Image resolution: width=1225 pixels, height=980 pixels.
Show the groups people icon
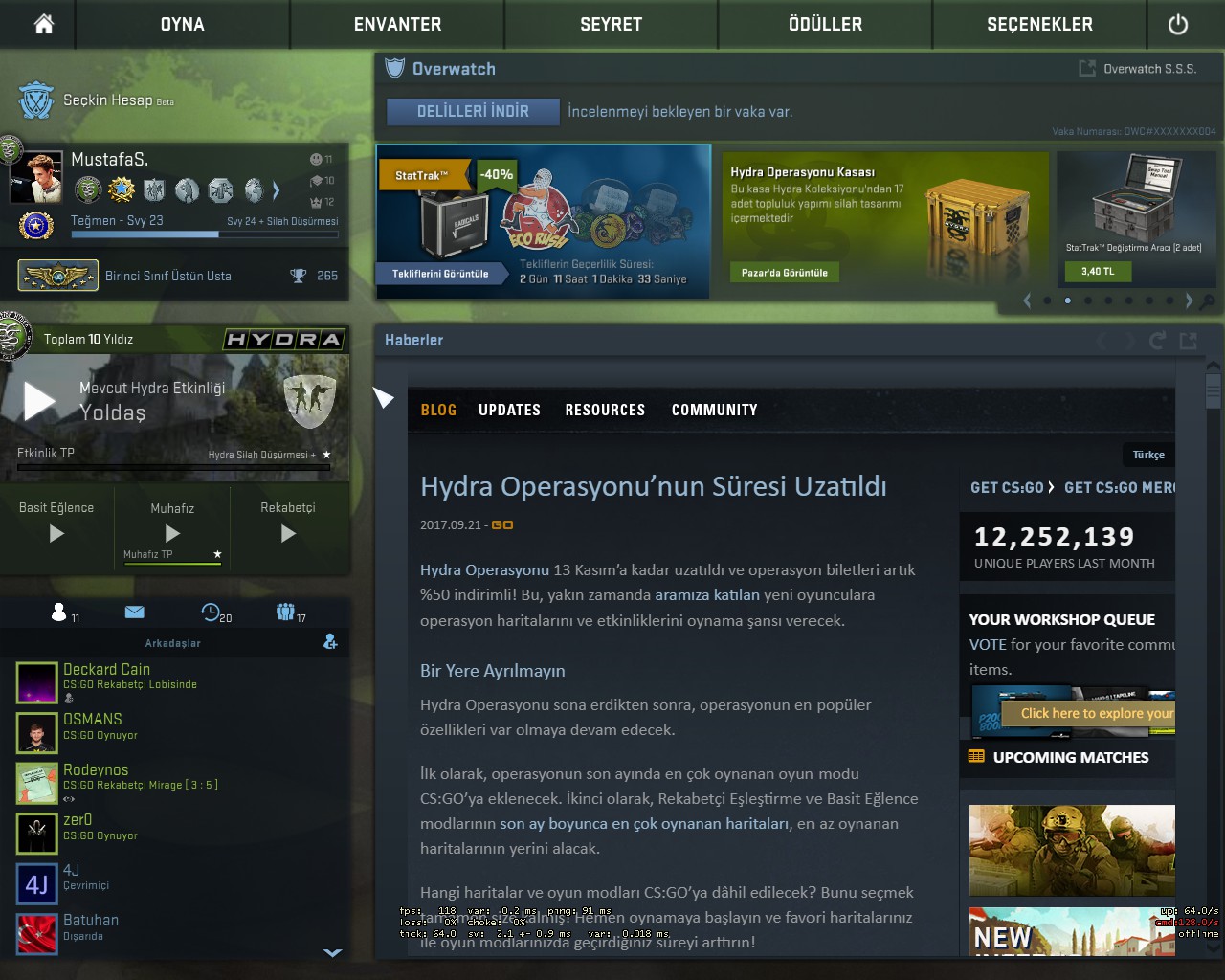click(285, 612)
